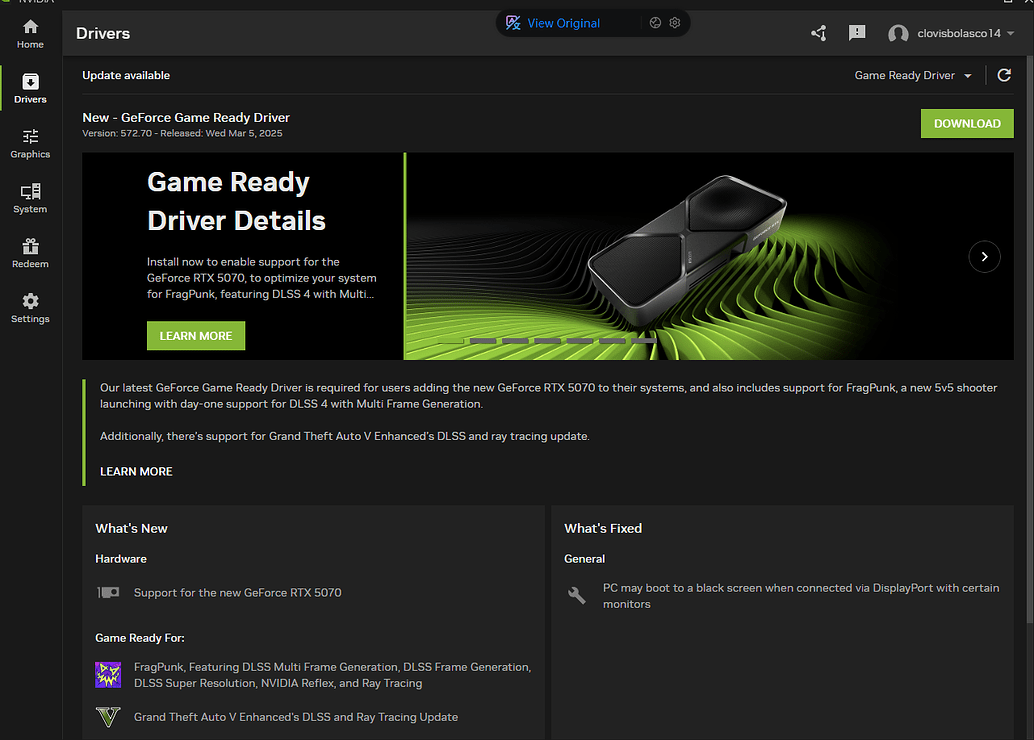Screen dimensions: 1034x740
Task: Click the PC may boot to black screen fix
Action: [801, 596]
